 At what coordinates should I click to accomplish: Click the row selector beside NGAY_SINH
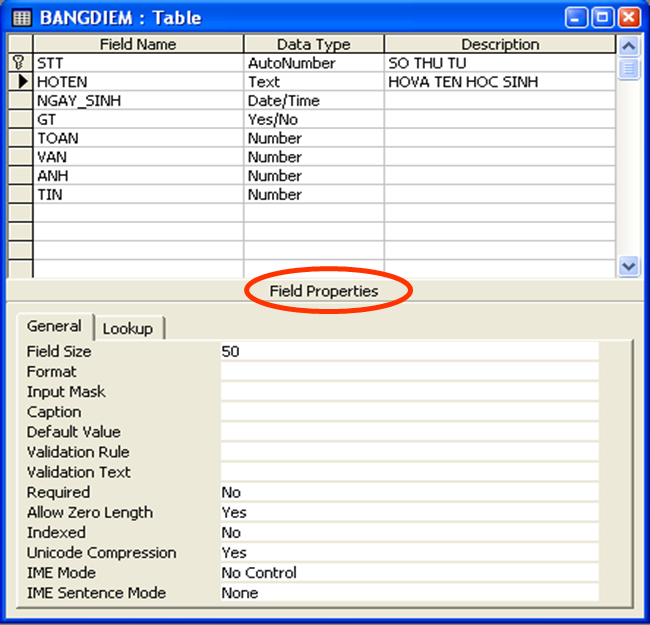pos(20,100)
